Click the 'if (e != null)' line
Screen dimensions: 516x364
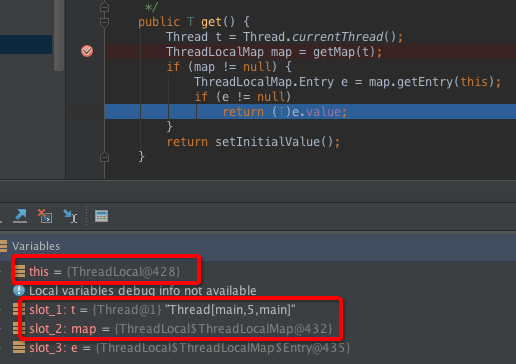point(243,97)
